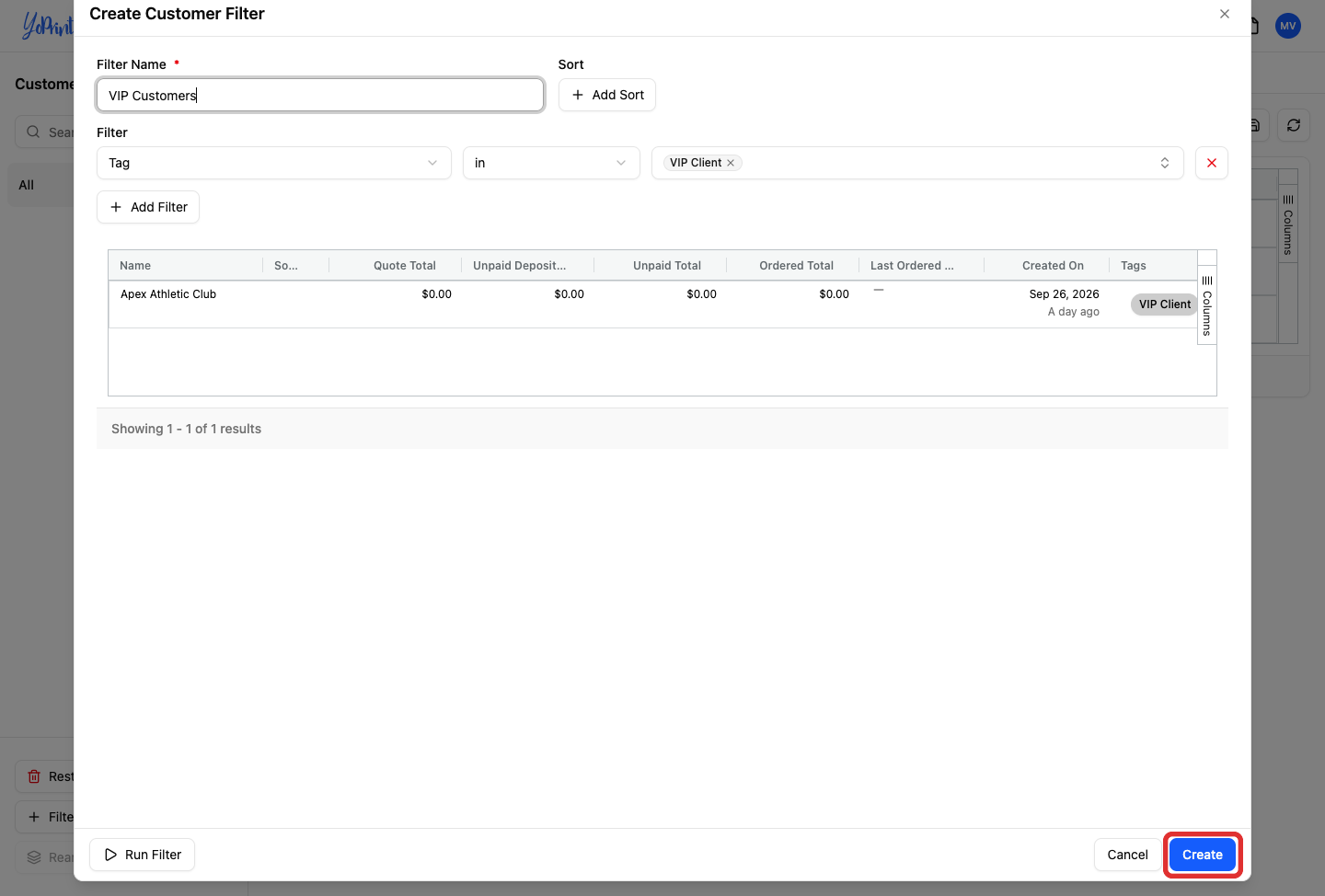Expand the tag value selector arrows
The width and height of the screenshot is (1325, 896).
[x=1165, y=163]
